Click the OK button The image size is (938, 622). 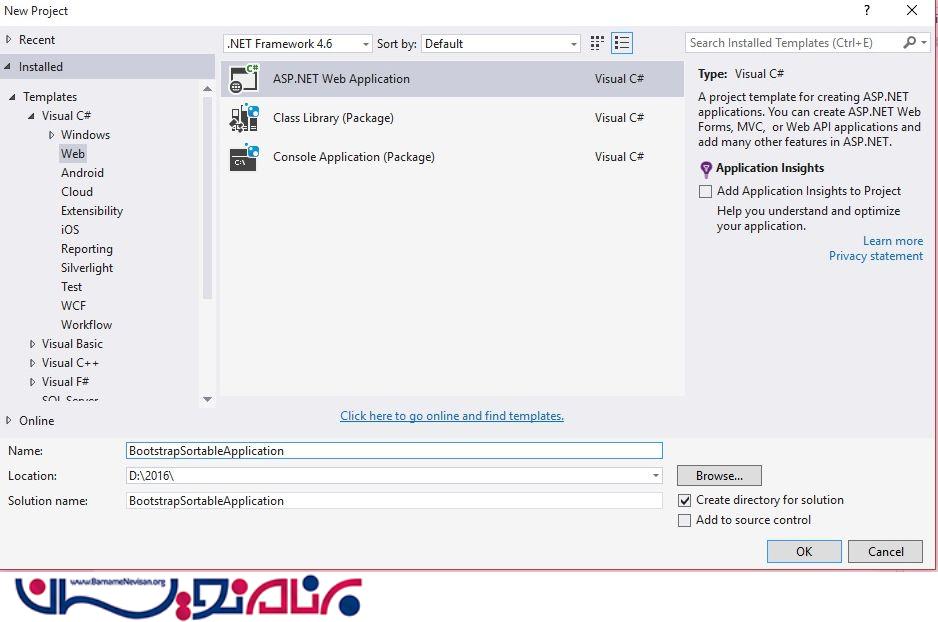804,551
